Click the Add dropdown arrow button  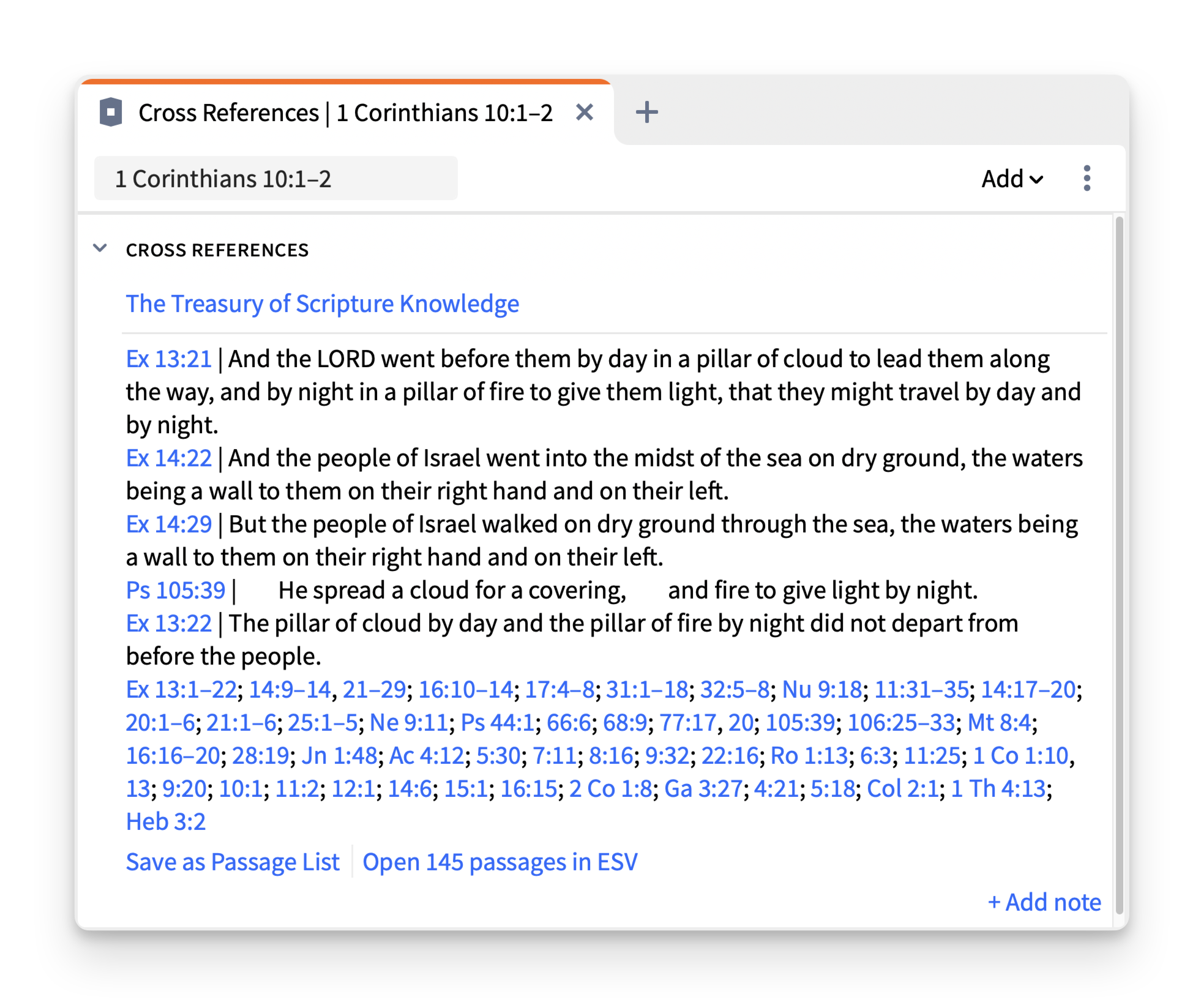[x=1009, y=179]
